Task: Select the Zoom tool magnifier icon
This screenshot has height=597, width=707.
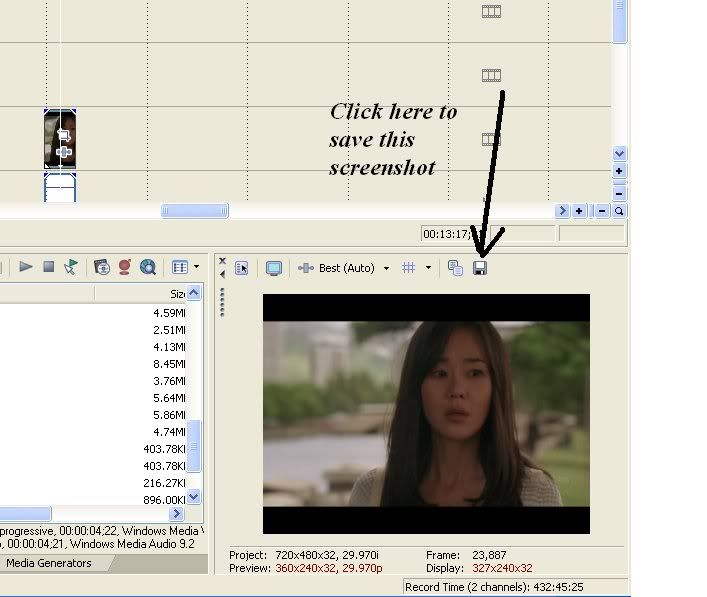Action: coord(619,211)
